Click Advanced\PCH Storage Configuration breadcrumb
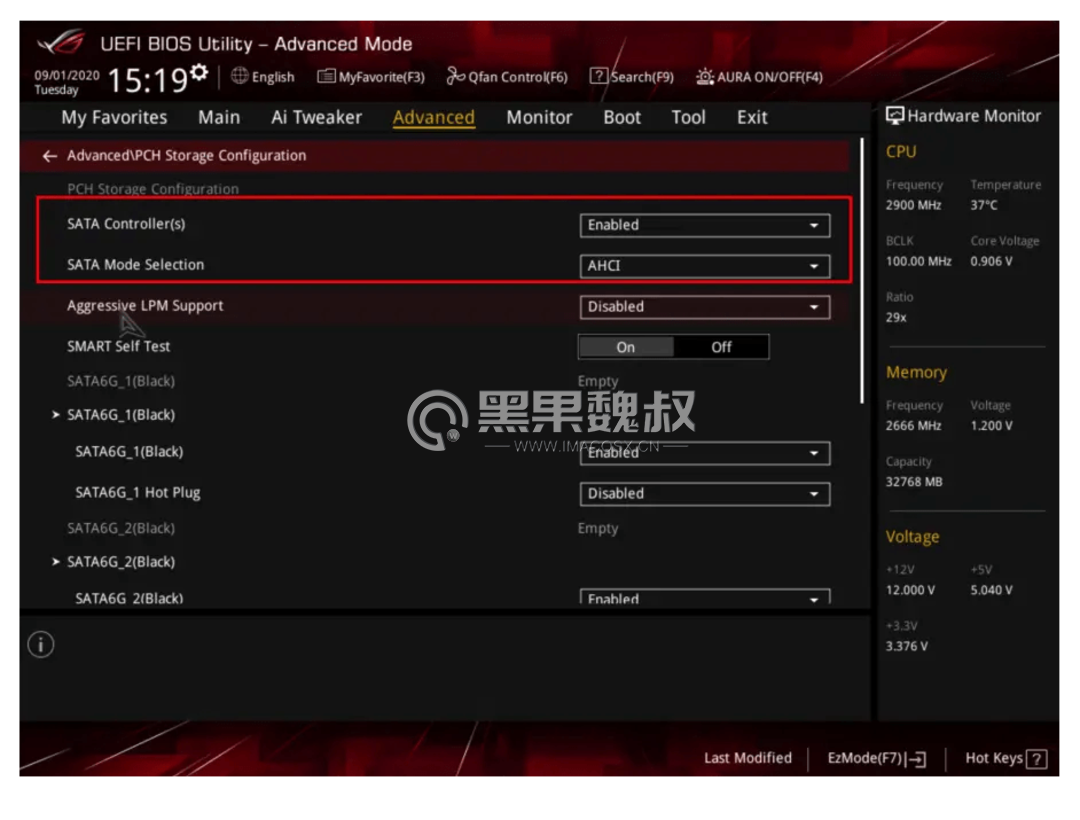Image resolution: width=1080 pixels, height=820 pixels. [x=187, y=156]
